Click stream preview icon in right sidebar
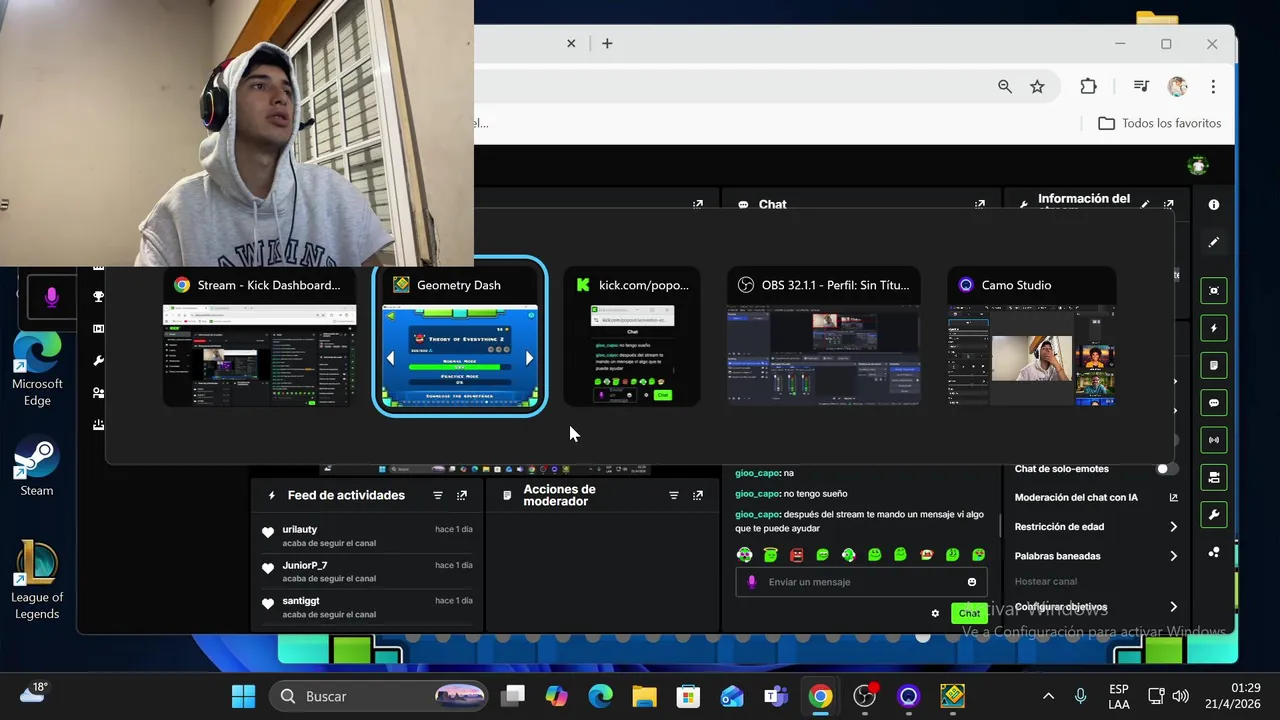1280x720 pixels. (x=1214, y=291)
